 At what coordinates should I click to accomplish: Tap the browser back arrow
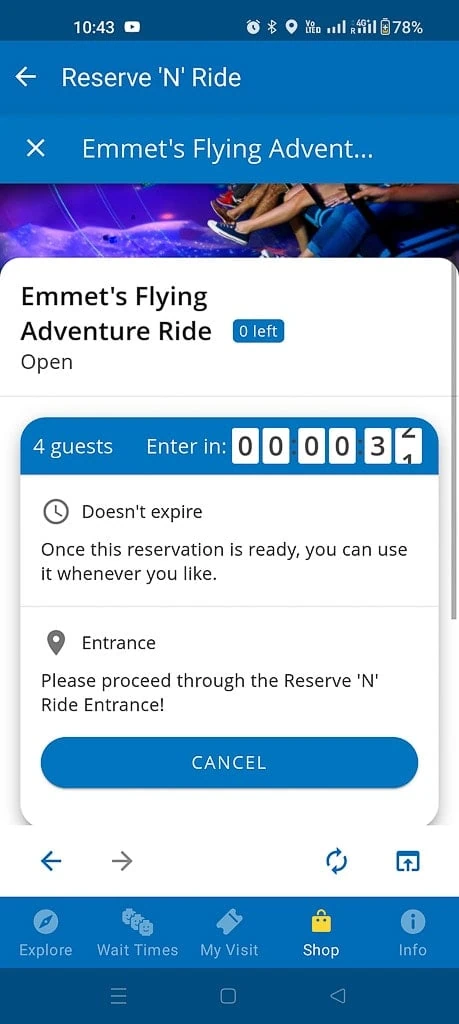tap(51, 861)
